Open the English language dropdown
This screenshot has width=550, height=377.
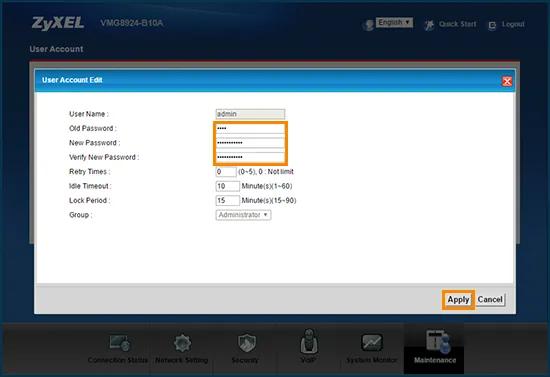tap(394, 22)
